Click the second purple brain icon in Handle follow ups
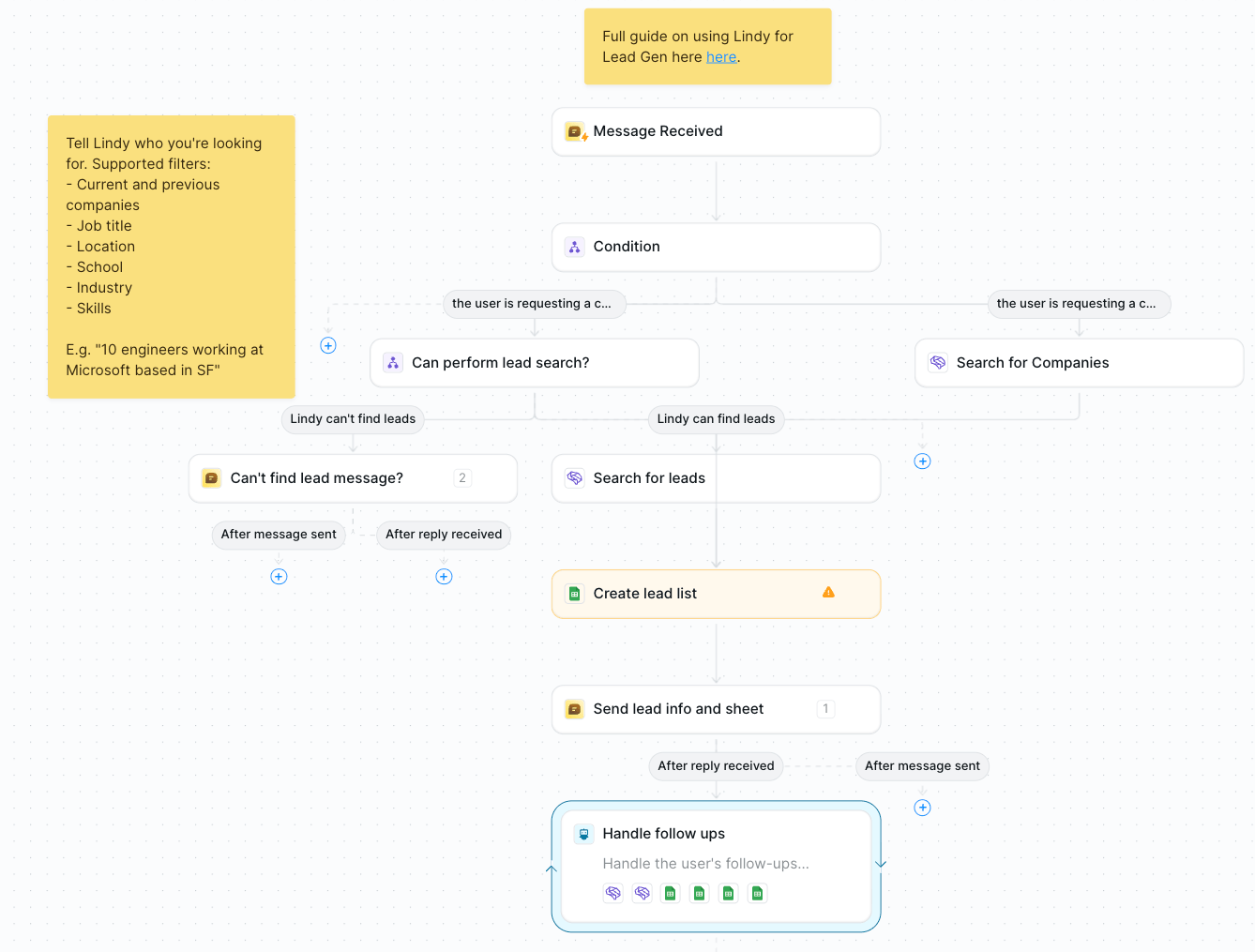The width and height of the screenshot is (1255, 952). point(643,893)
